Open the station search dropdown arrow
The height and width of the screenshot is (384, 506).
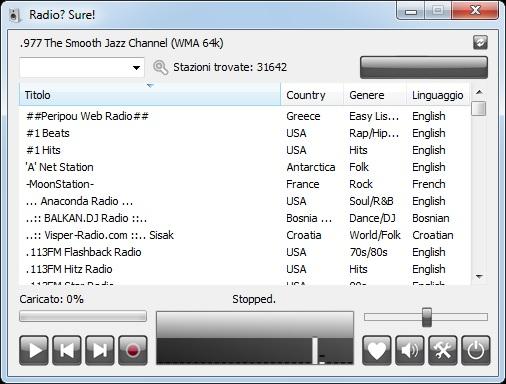pos(136,68)
